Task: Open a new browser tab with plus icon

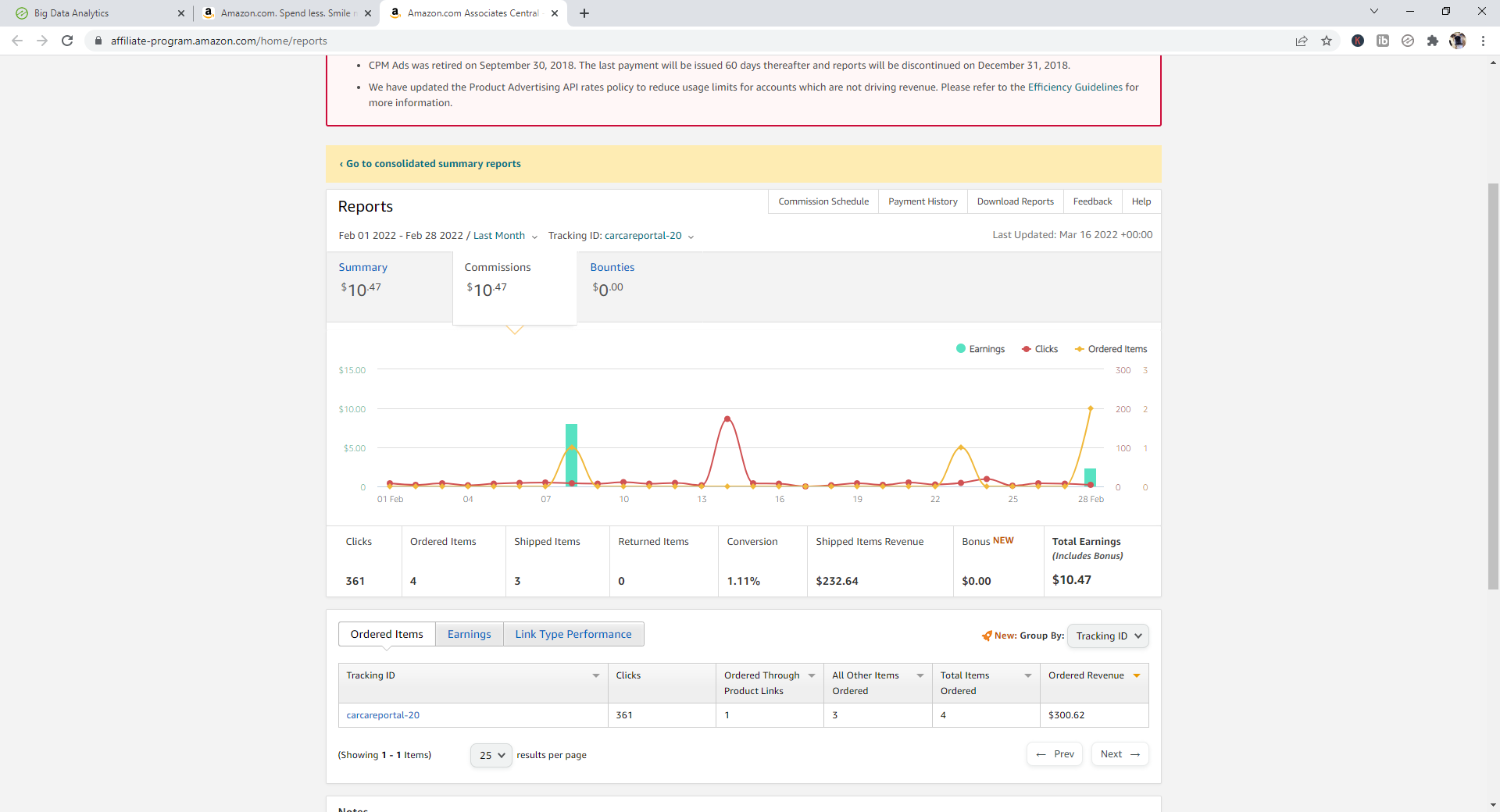Action: coord(584,13)
